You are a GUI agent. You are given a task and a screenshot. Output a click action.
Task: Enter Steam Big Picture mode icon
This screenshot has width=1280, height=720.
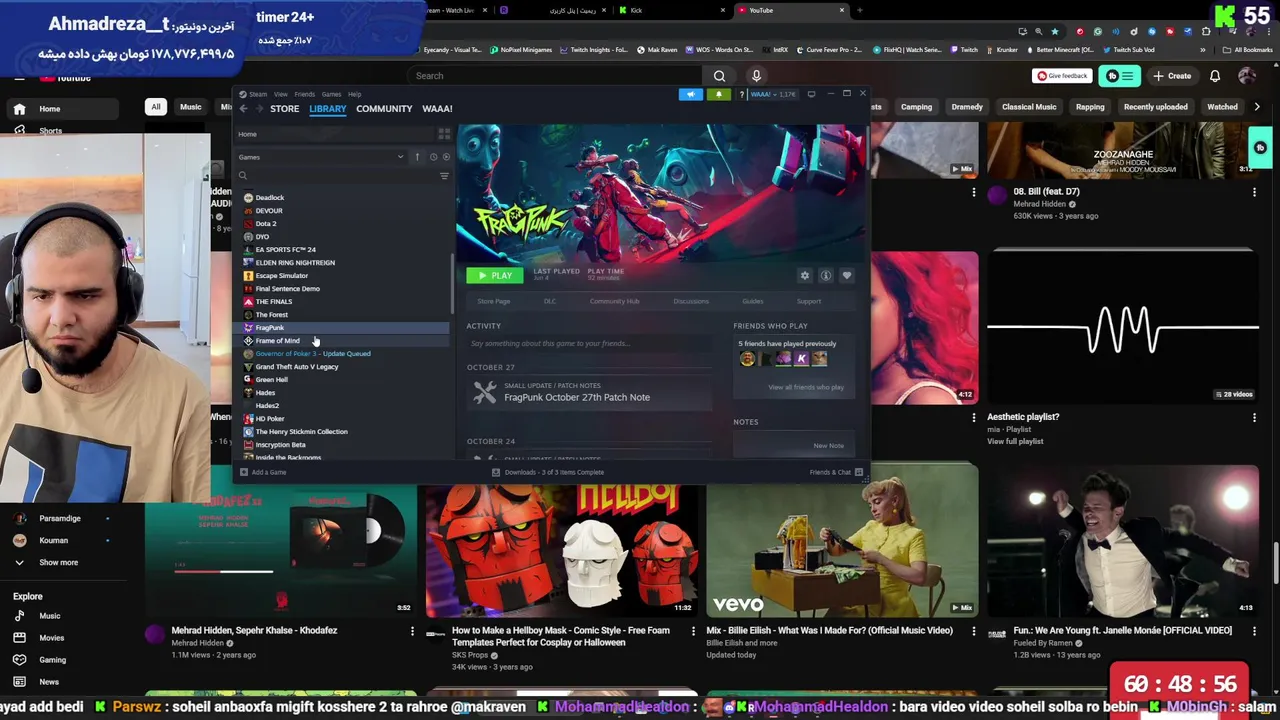pos(811,94)
